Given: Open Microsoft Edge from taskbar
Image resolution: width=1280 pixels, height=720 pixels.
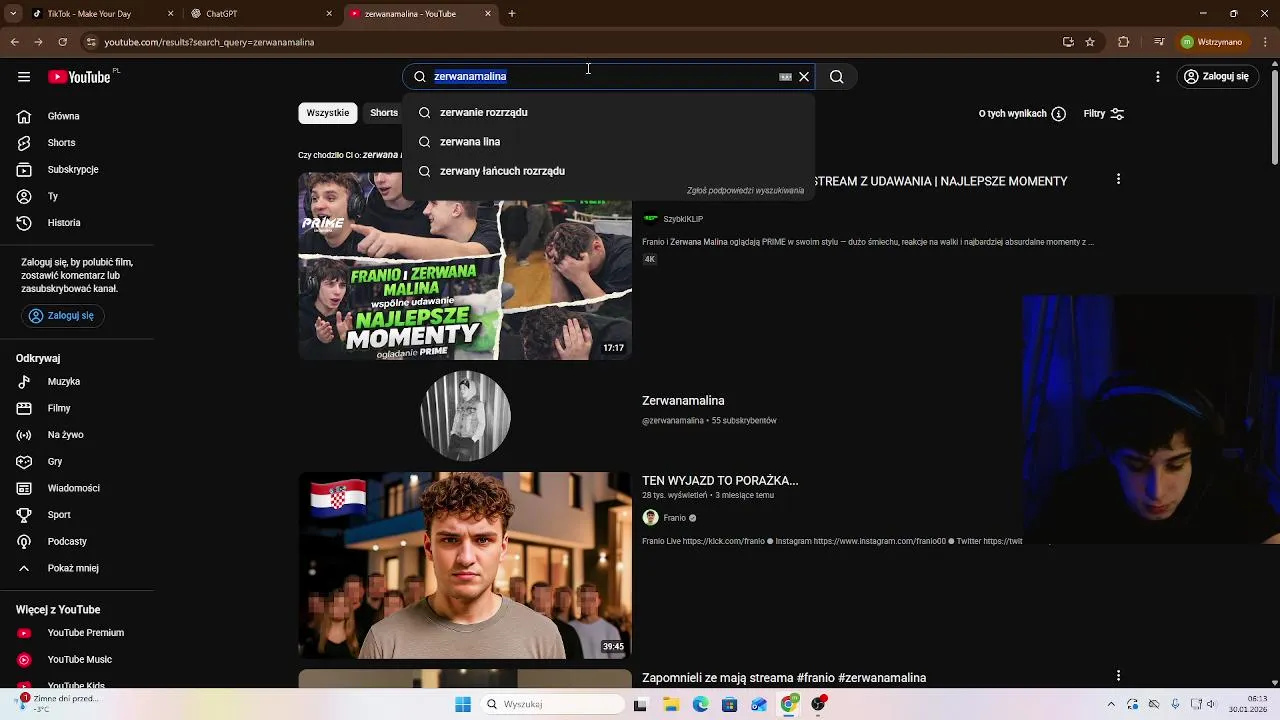Looking at the screenshot, I should coord(700,705).
